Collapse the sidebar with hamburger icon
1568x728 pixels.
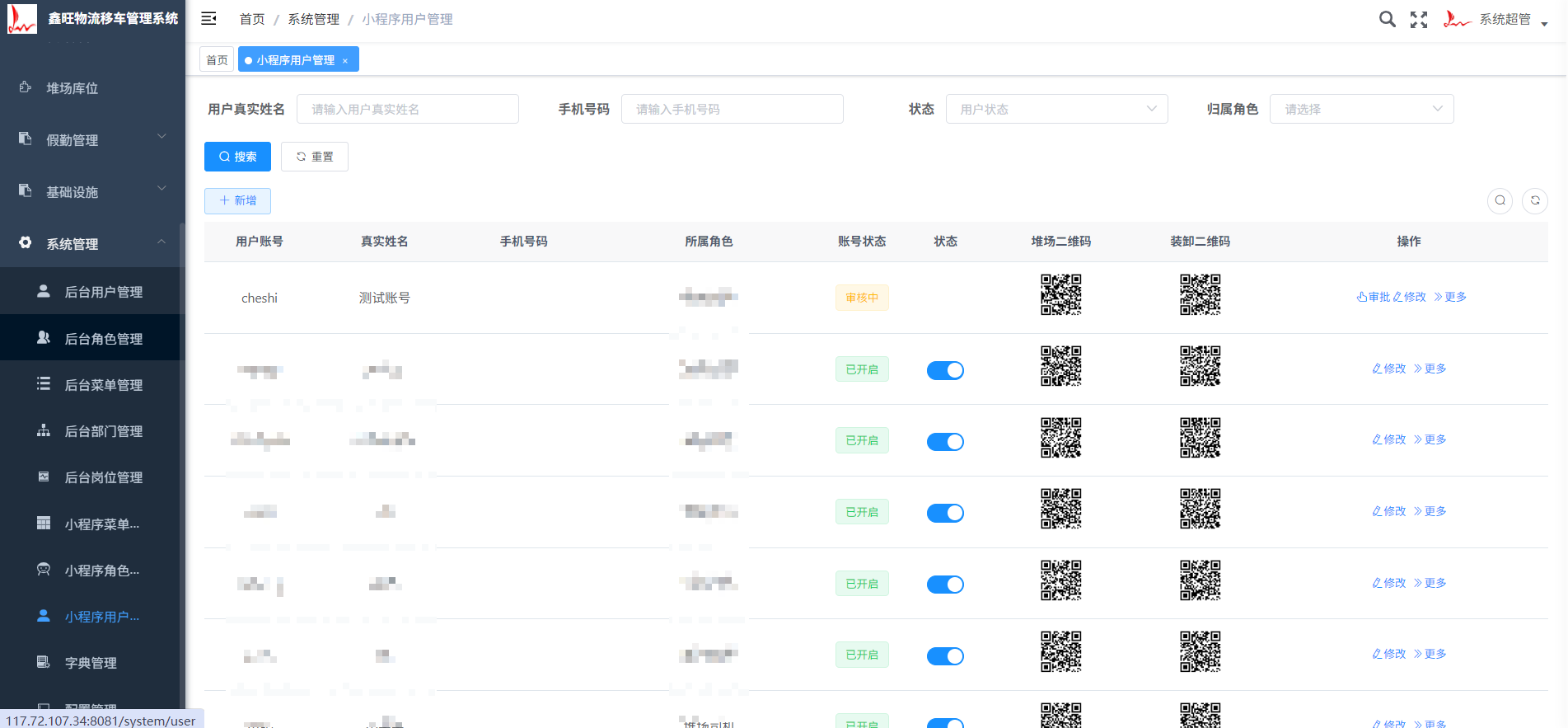[x=209, y=18]
